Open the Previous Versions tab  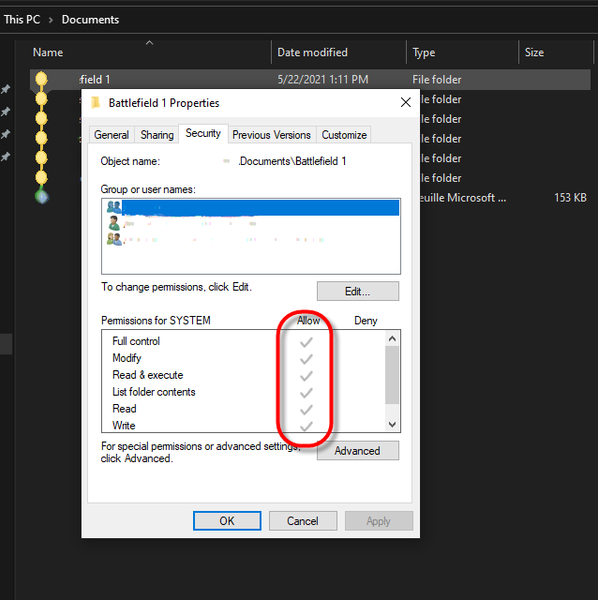[272, 135]
